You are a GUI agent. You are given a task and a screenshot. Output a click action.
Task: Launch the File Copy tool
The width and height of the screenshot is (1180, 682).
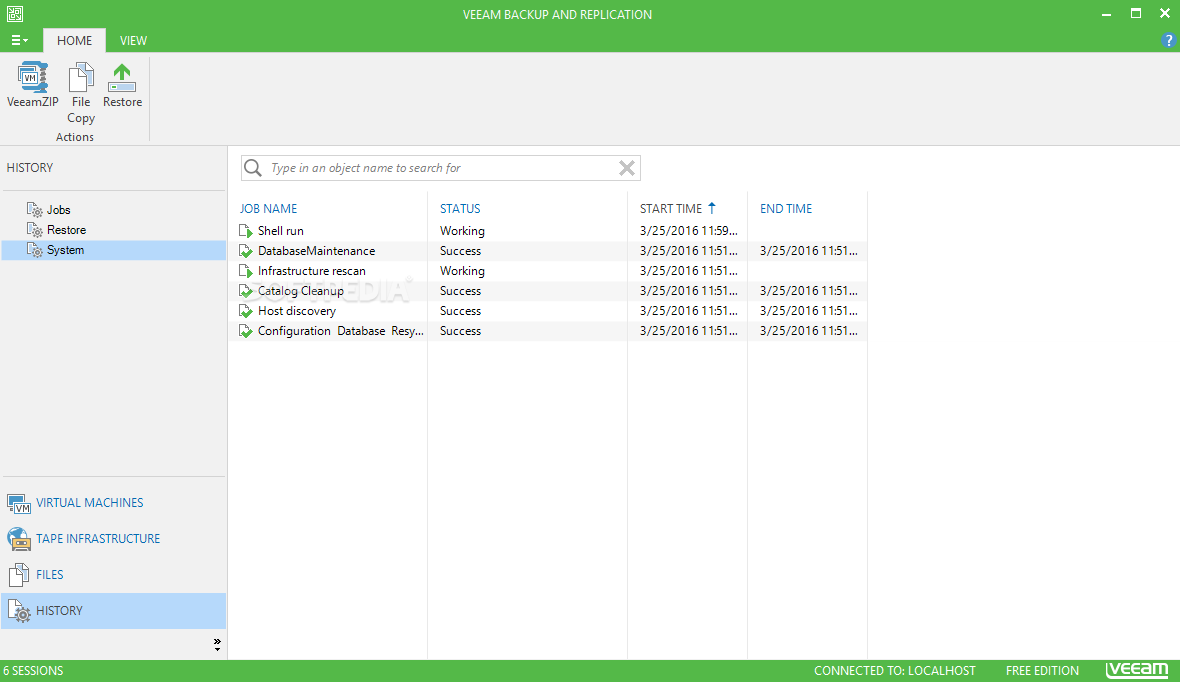tap(81, 93)
